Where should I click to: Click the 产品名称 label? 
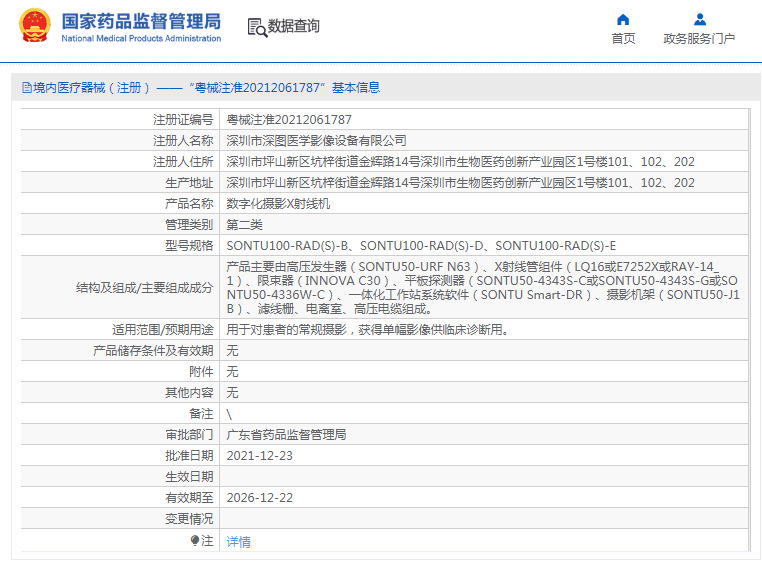189,204
